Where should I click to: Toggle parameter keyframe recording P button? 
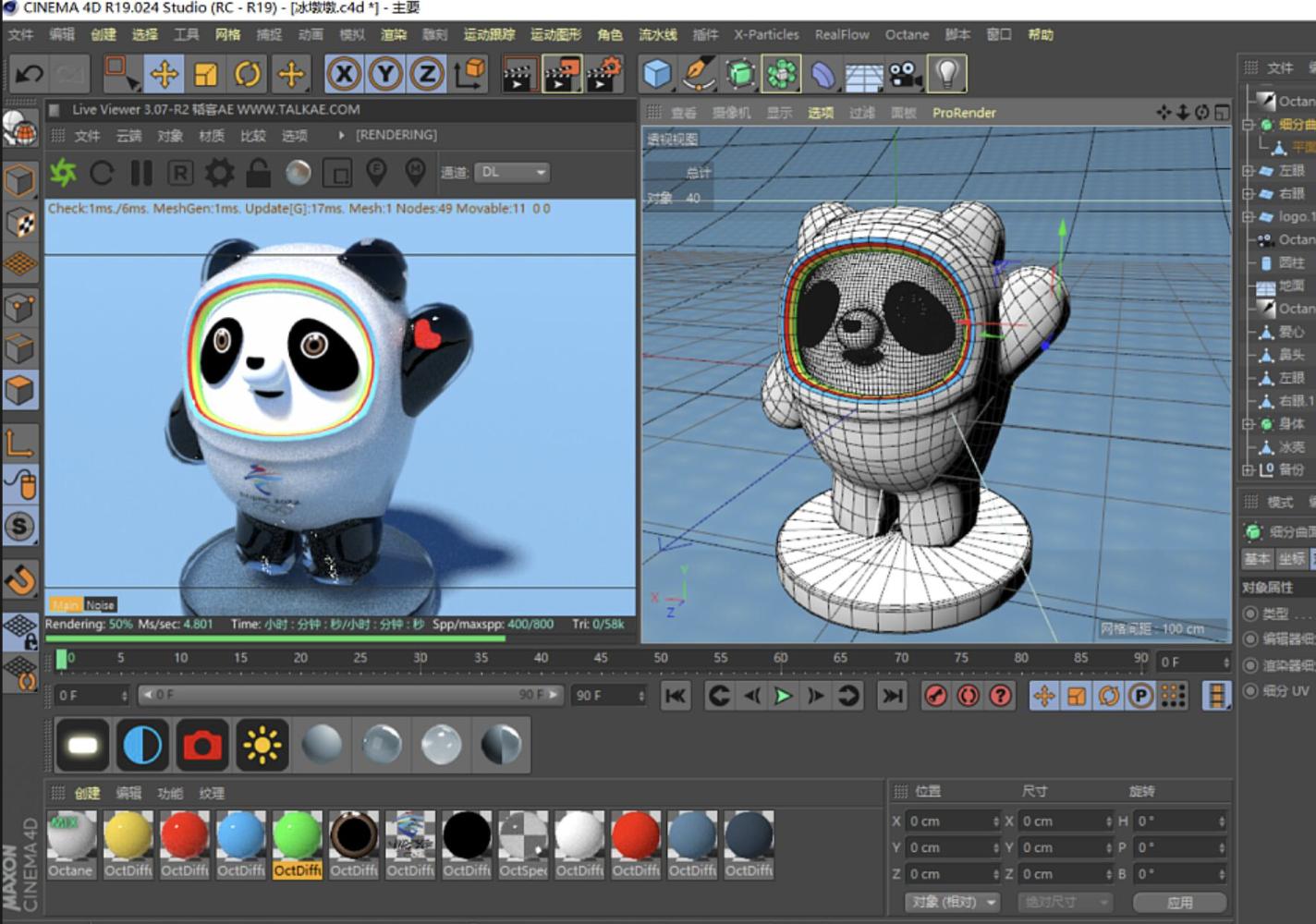1141,696
